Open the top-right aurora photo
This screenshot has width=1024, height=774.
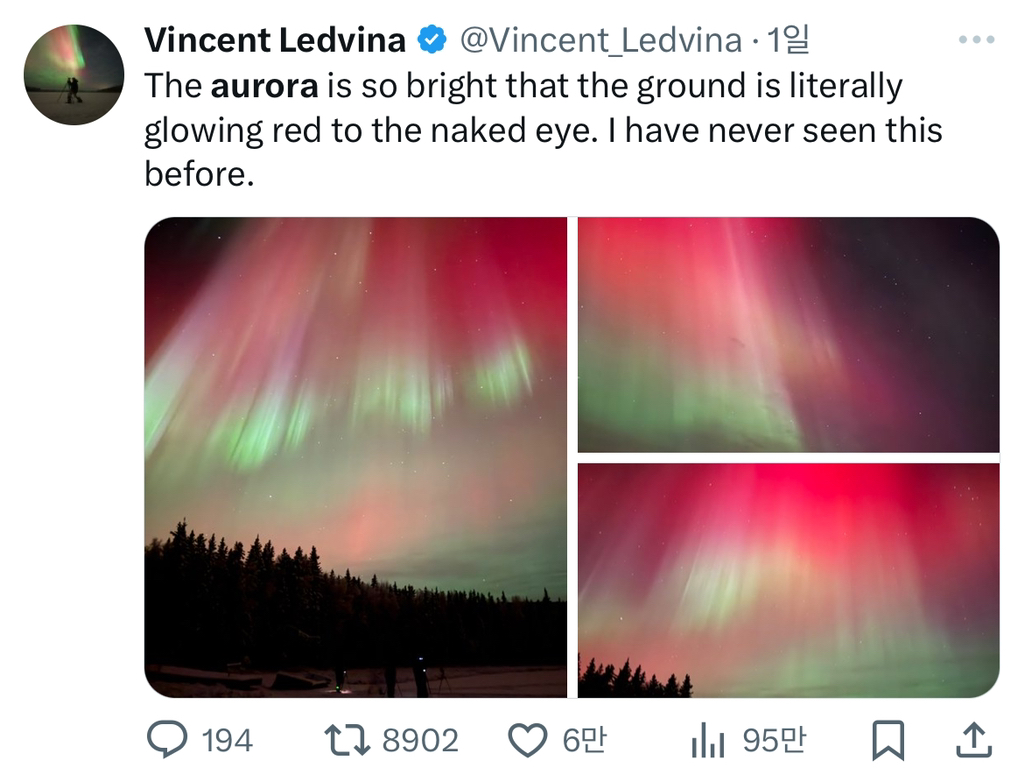[x=788, y=334]
